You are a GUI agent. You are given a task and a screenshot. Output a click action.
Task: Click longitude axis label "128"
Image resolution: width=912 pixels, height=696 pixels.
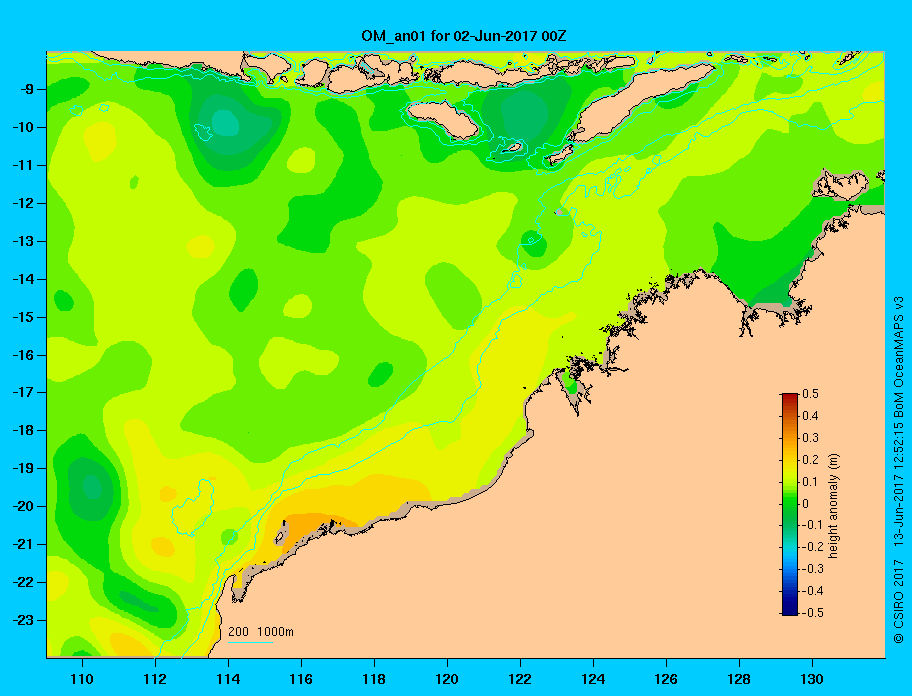[x=739, y=679]
